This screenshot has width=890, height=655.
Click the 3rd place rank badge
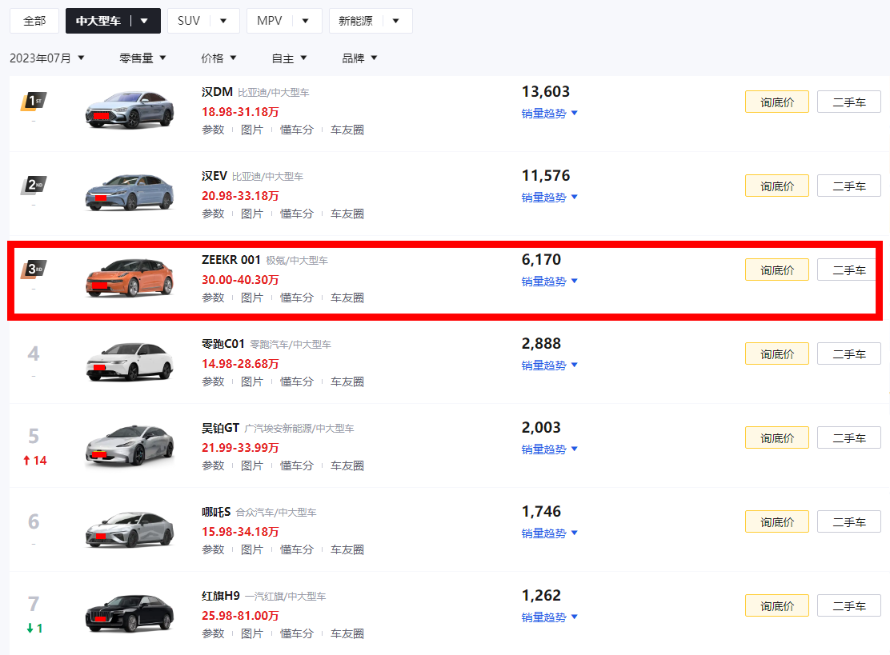point(33,269)
